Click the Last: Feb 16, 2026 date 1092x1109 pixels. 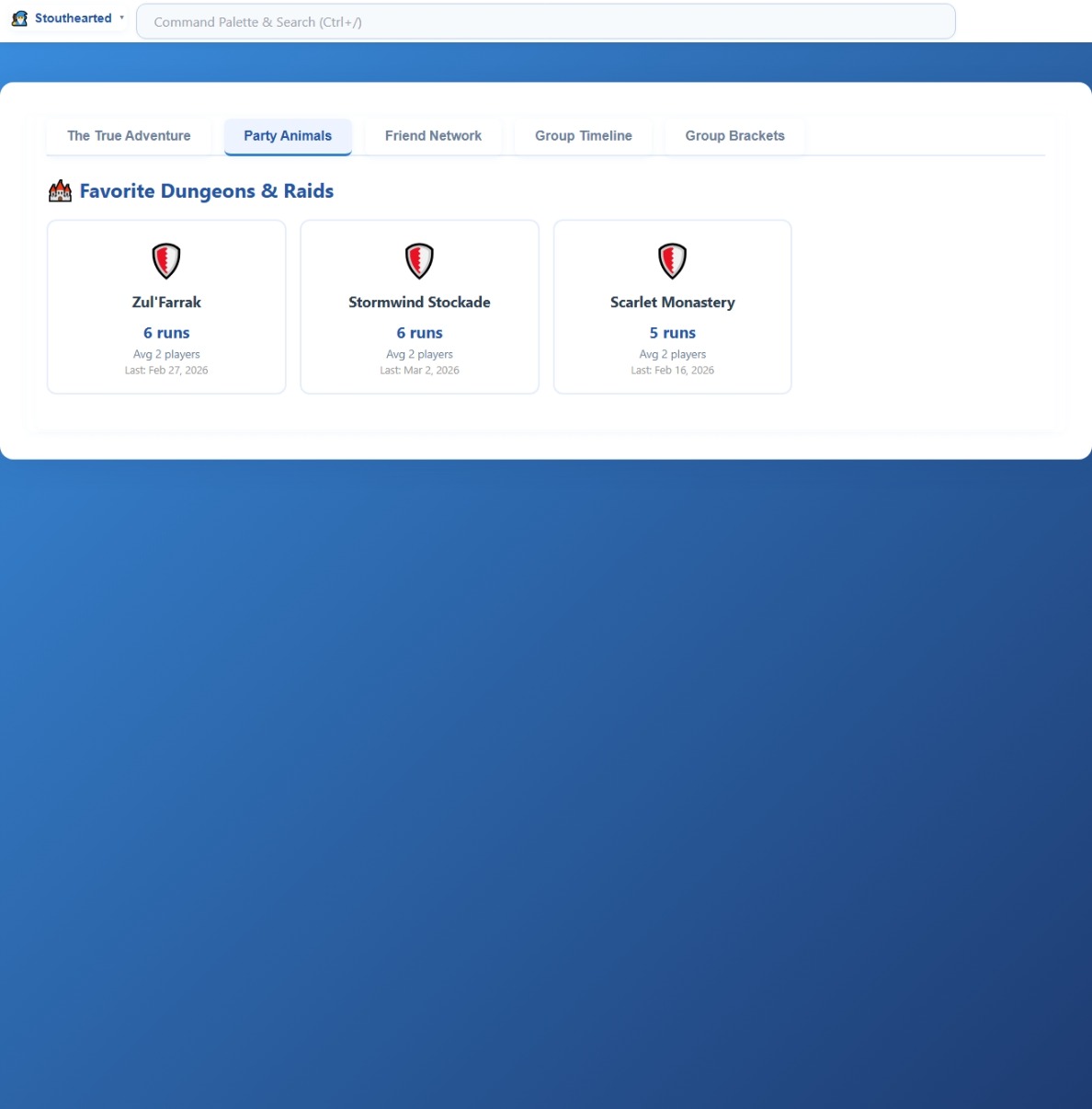pyautogui.click(x=672, y=371)
